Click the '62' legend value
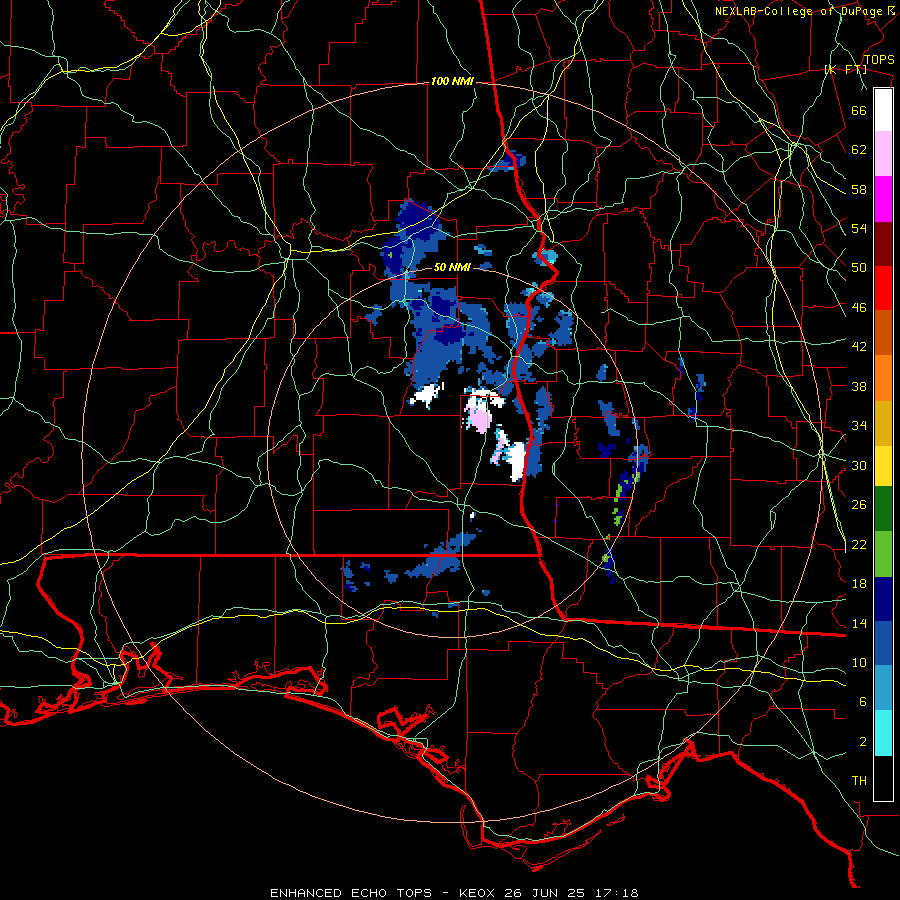The height and width of the screenshot is (900, 900). [x=859, y=150]
